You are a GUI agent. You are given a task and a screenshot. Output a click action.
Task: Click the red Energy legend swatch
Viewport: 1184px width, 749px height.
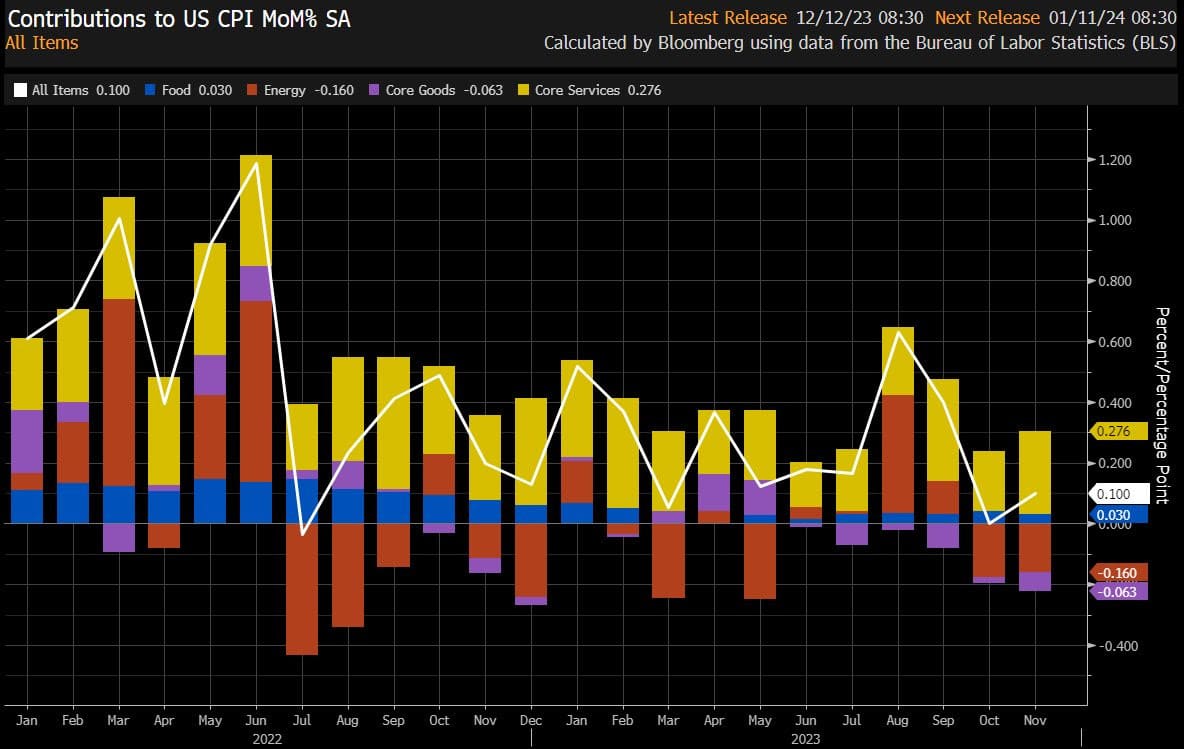252,90
